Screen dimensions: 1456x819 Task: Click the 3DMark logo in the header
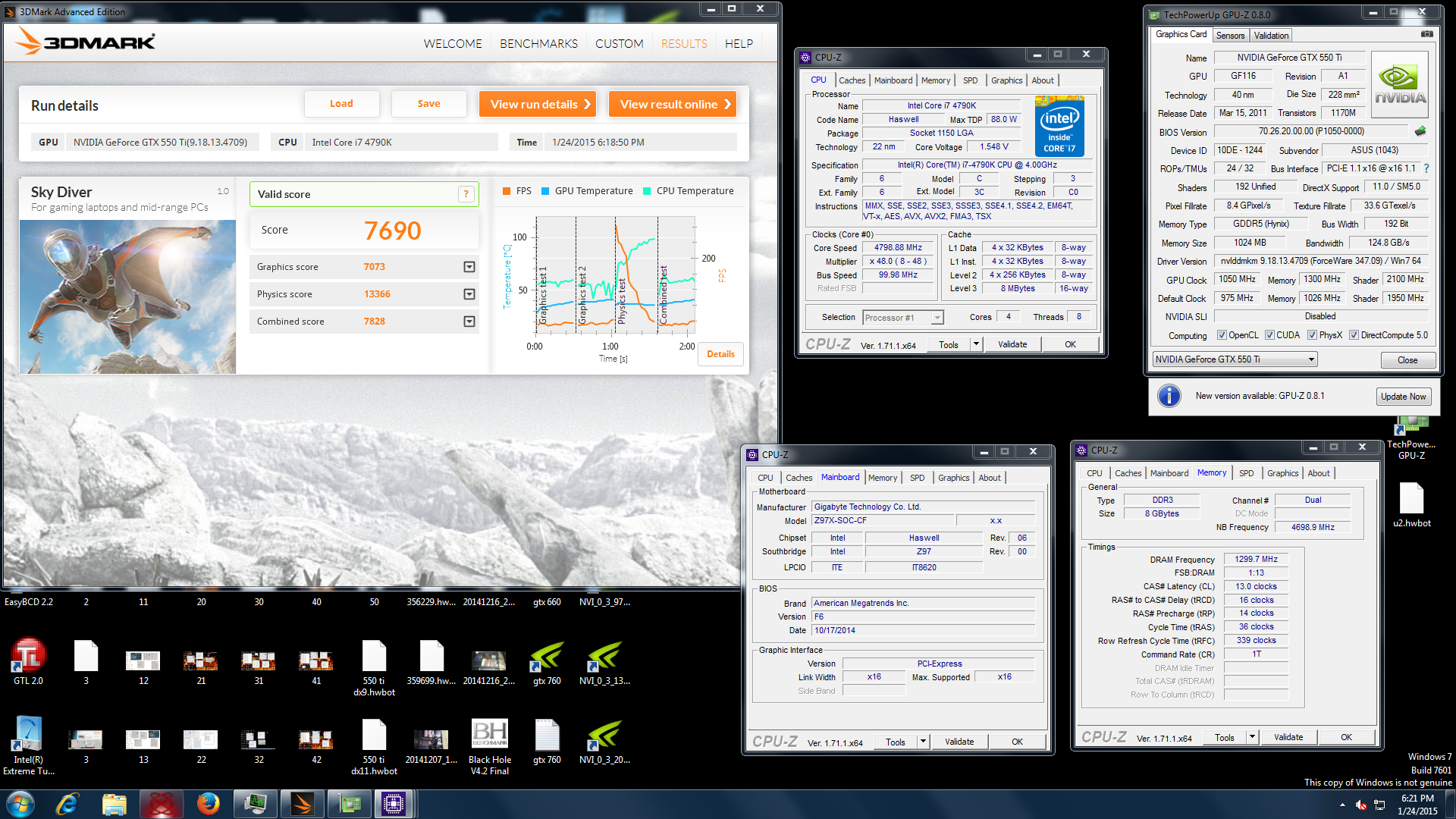pyautogui.click(x=85, y=42)
